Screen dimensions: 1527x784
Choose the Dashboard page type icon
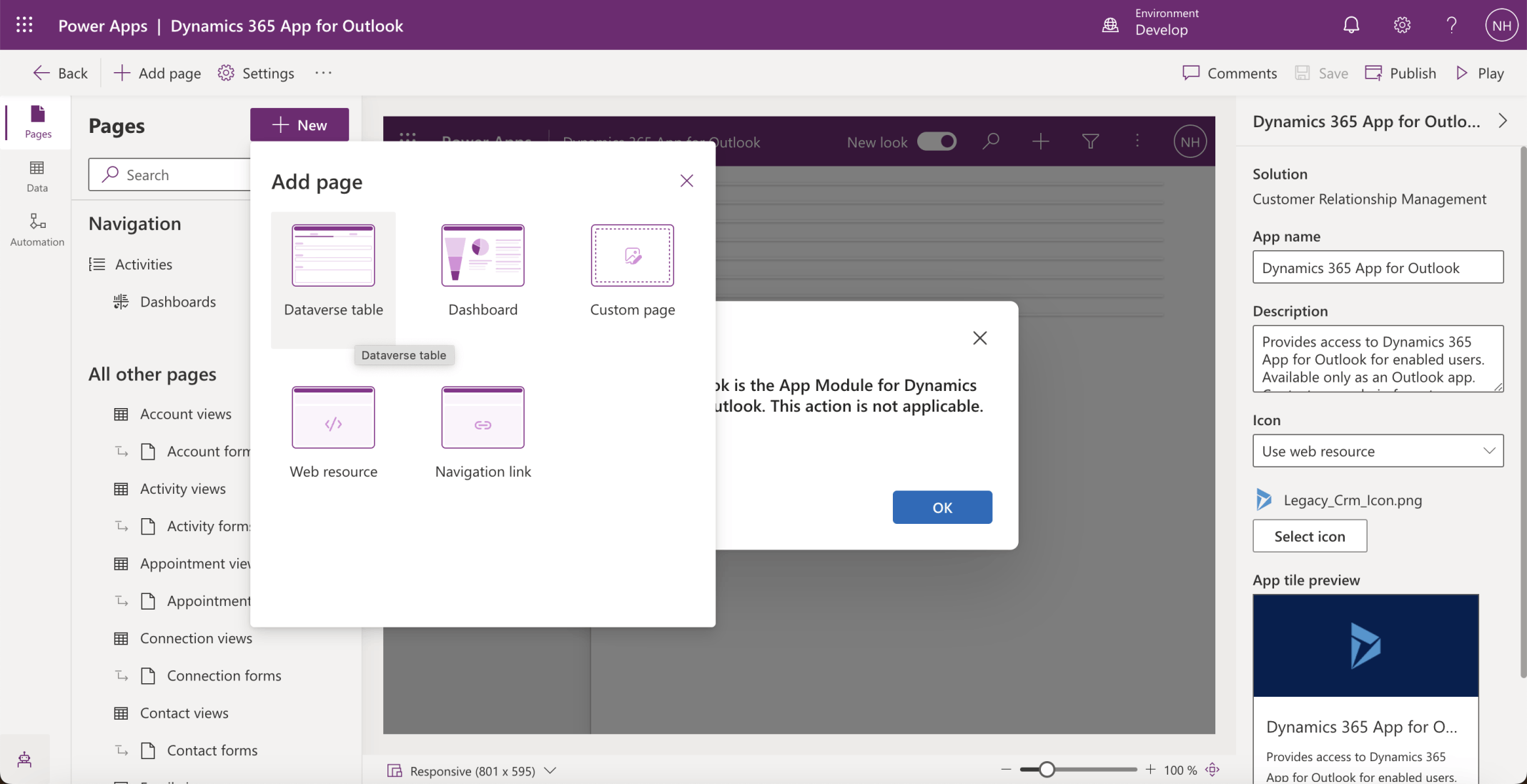pyautogui.click(x=483, y=256)
